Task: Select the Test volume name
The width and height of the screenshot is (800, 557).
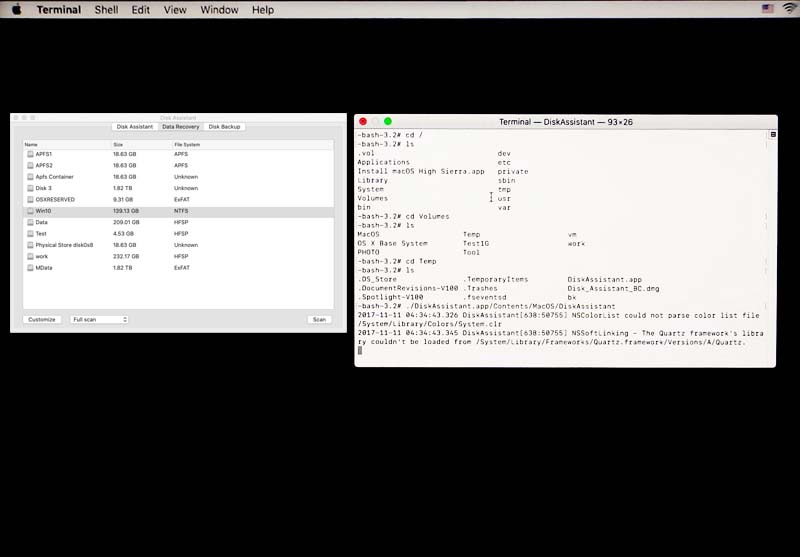Action: click(41, 233)
